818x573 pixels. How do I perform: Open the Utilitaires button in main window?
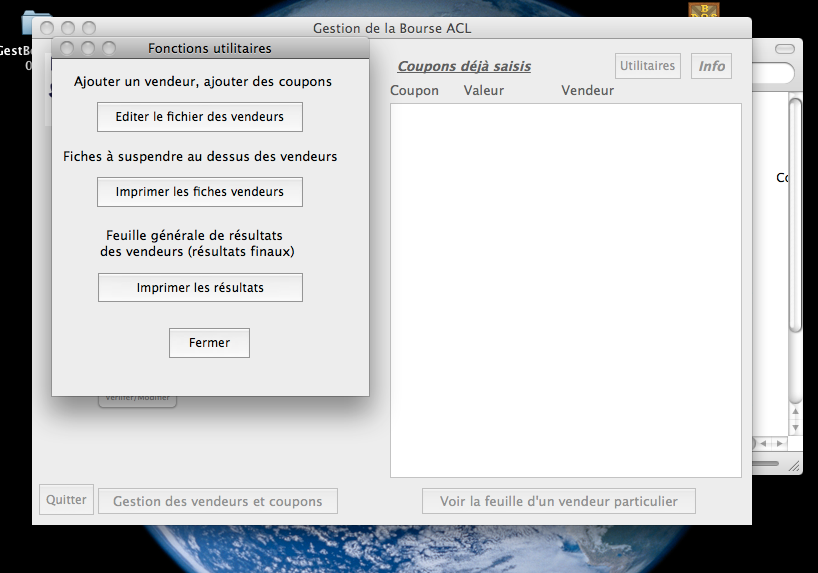[648, 66]
